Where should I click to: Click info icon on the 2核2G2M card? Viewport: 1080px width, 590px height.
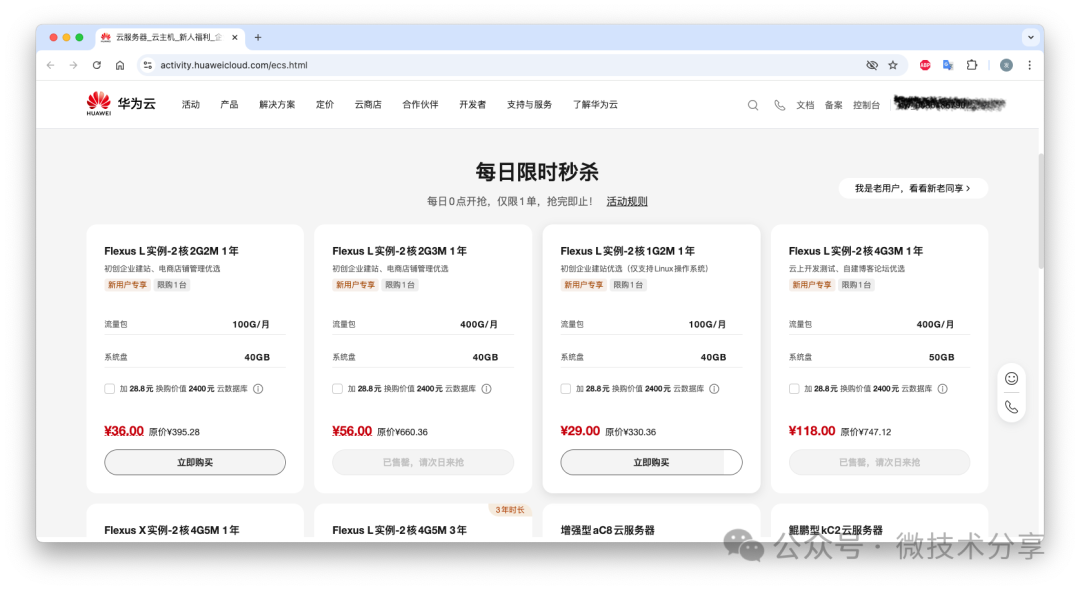[258, 388]
